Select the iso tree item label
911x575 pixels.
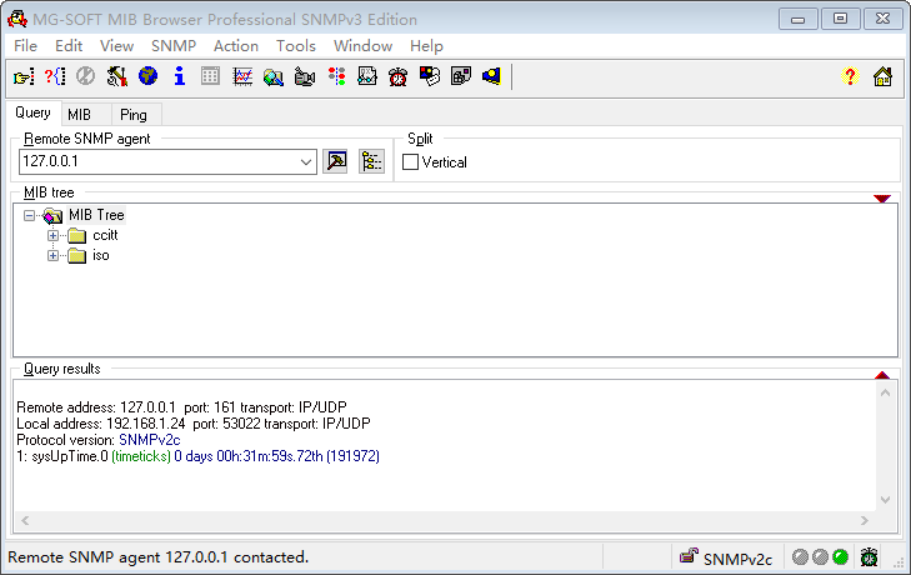click(101, 256)
